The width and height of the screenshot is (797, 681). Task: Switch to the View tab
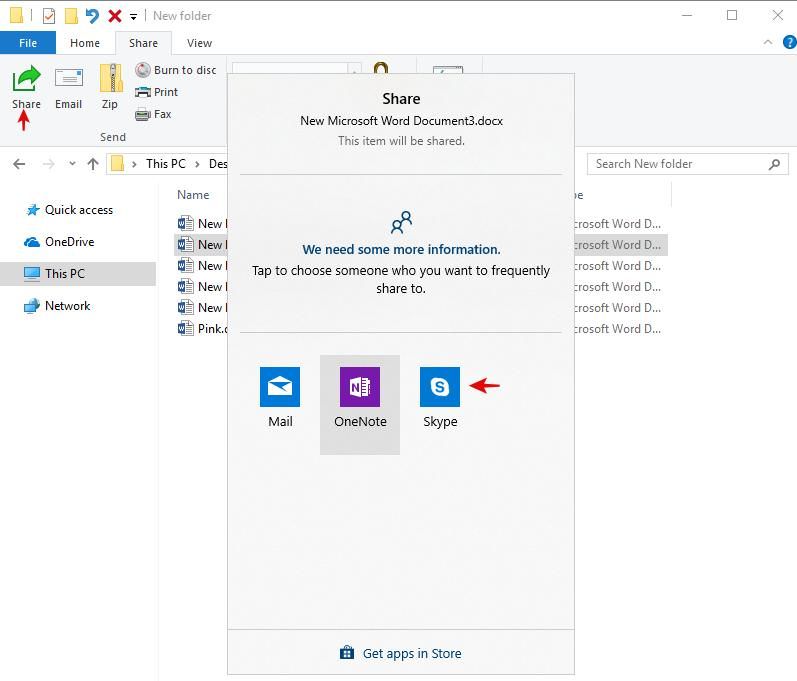click(199, 43)
